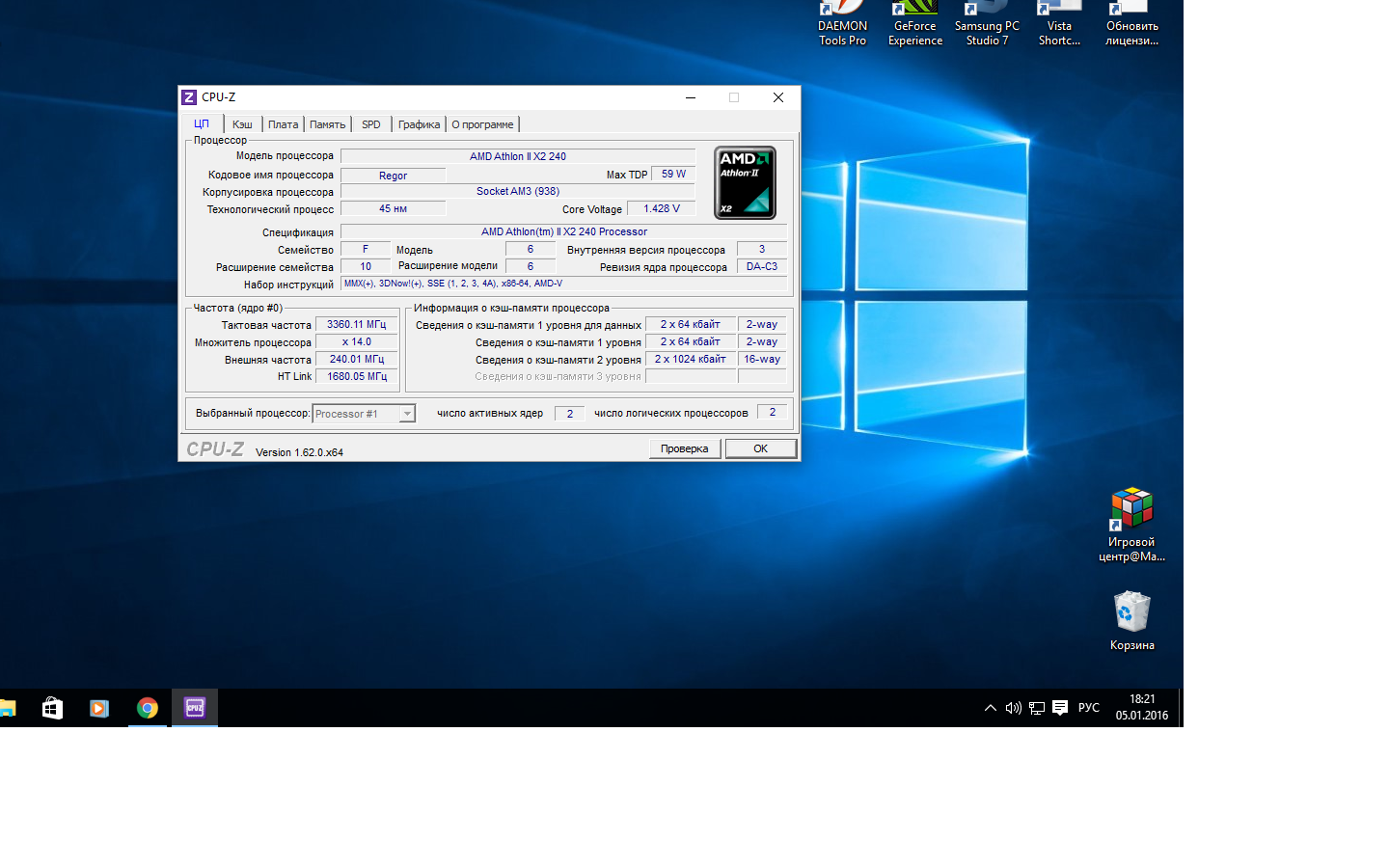Switch to the Плата tab

tap(283, 124)
